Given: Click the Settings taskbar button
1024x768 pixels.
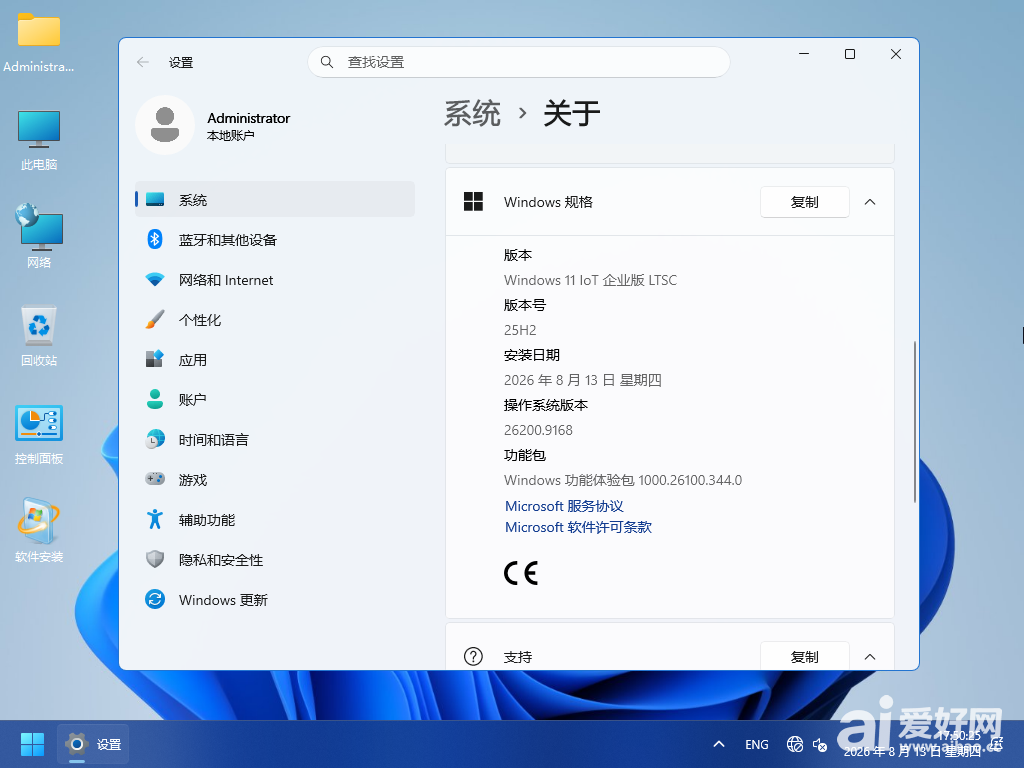Looking at the screenshot, I should tap(93, 744).
